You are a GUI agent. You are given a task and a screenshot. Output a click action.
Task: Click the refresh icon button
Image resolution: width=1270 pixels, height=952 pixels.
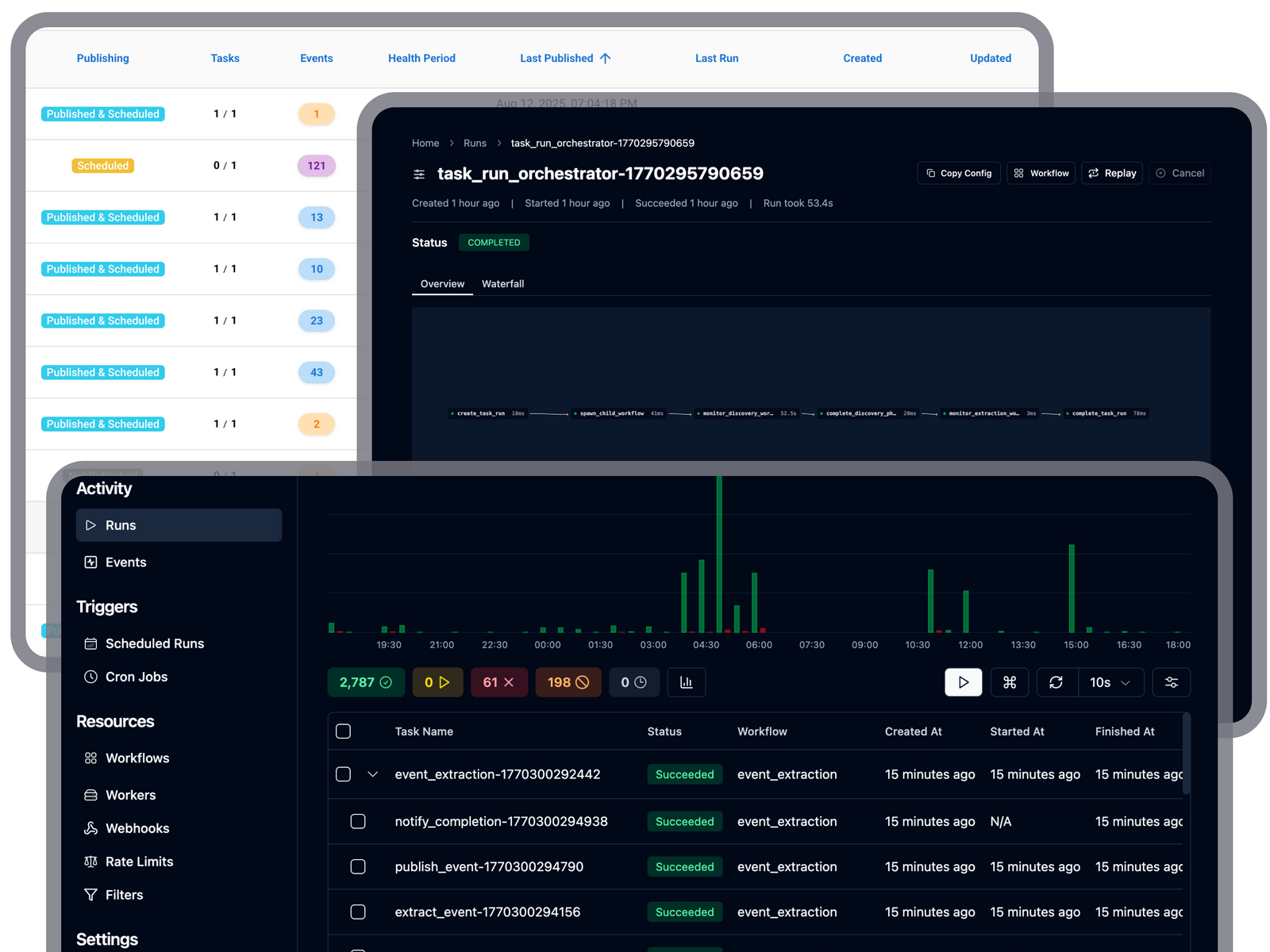pyautogui.click(x=1056, y=682)
